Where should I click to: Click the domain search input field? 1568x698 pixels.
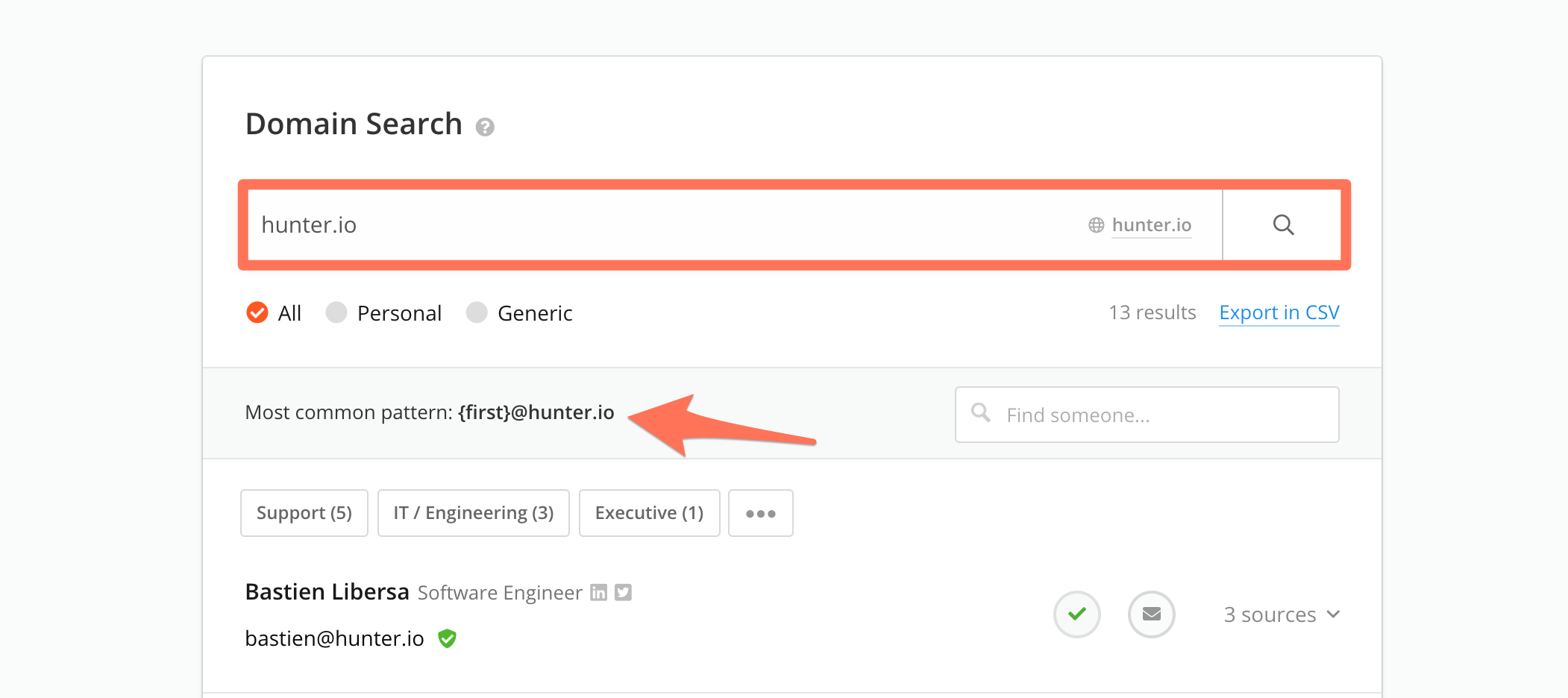pyautogui.click(x=656, y=225)
